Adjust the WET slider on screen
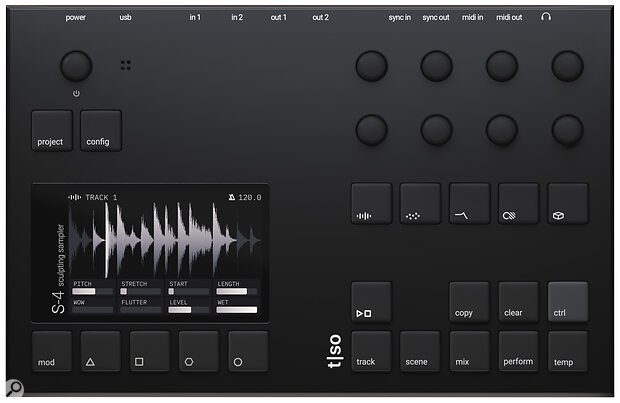 pyautogui.click(x=237, y=310)
